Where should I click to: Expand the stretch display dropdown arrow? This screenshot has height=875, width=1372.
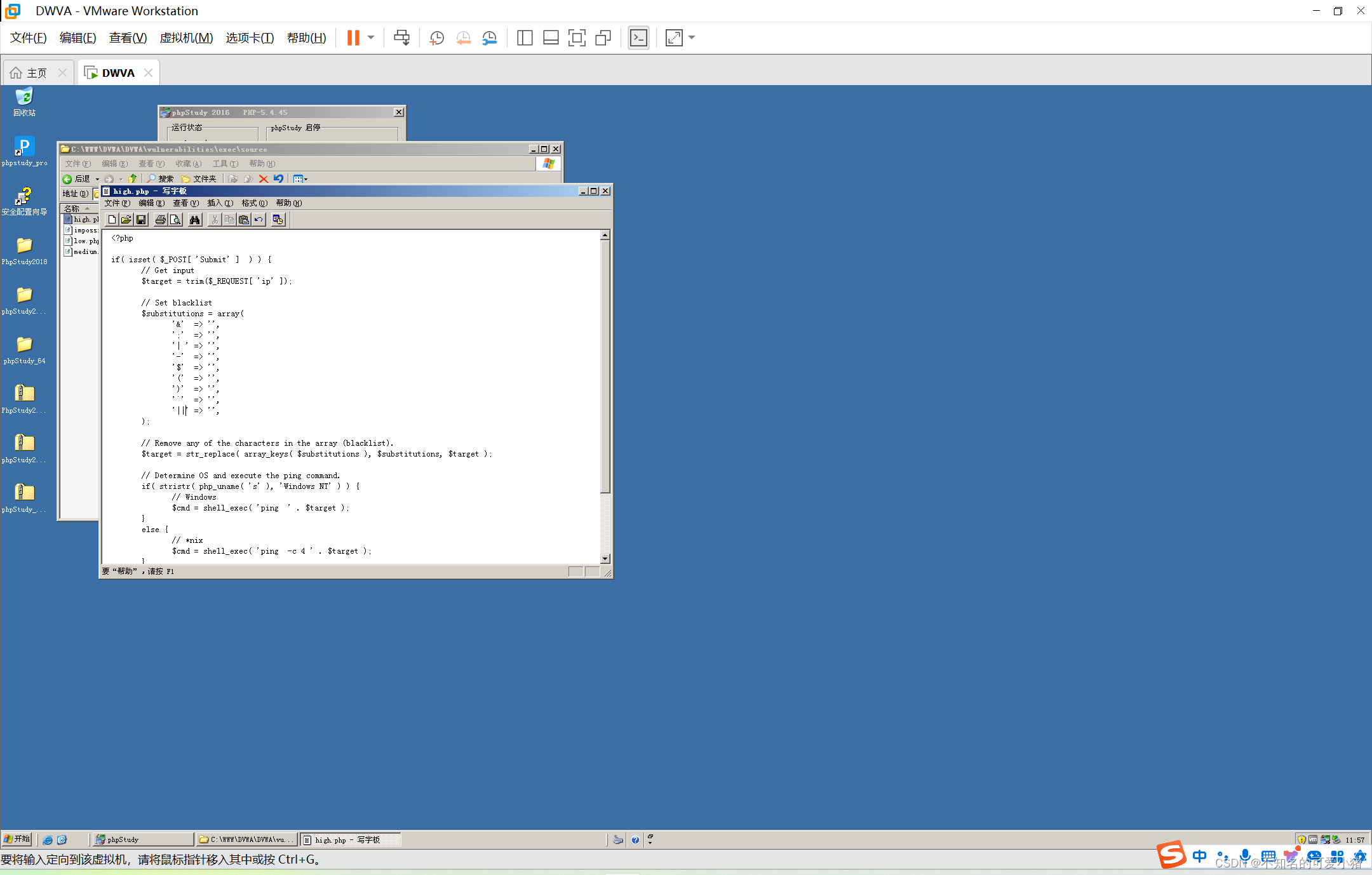(x=692, y=38)
